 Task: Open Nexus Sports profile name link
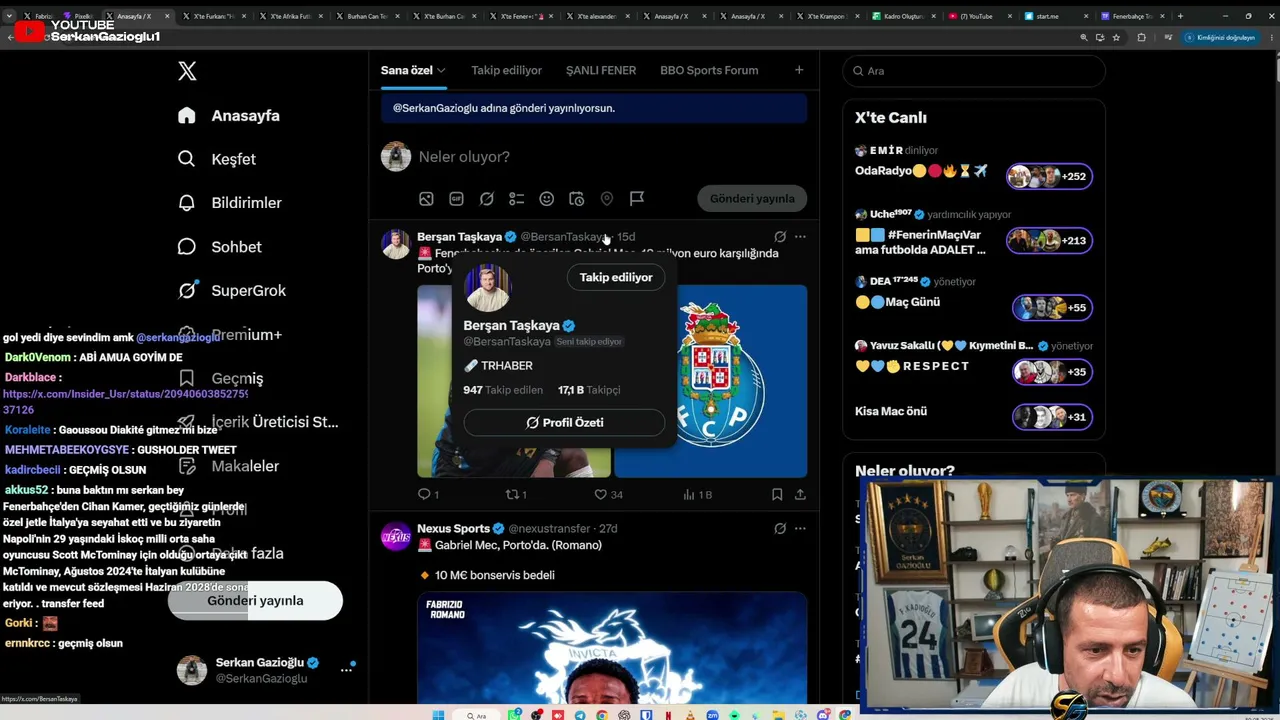coord(453,528)
